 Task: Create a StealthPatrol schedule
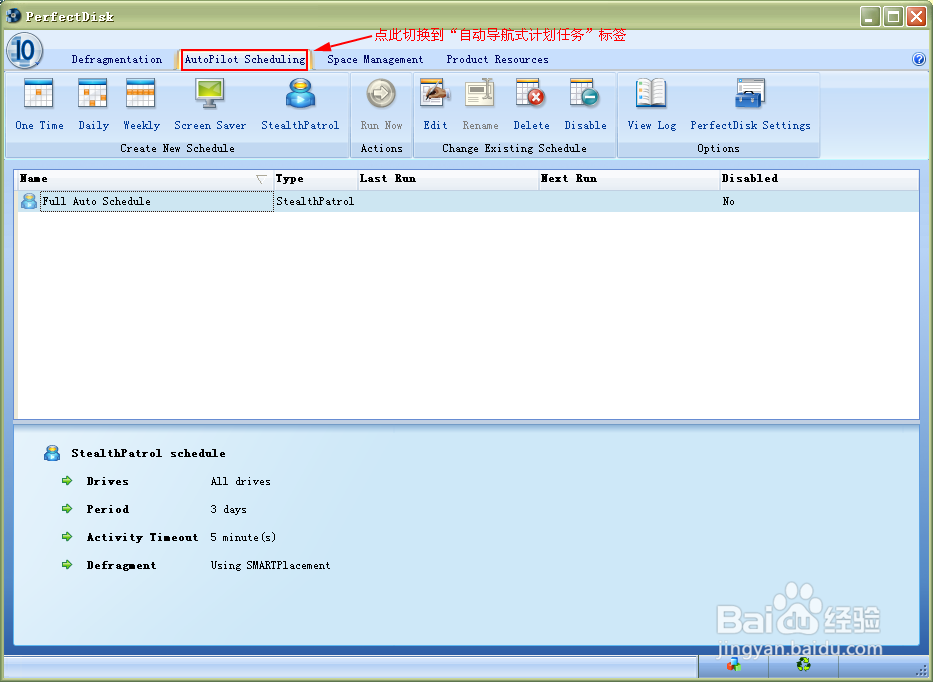pyautogui.click(x=300, y=105)
